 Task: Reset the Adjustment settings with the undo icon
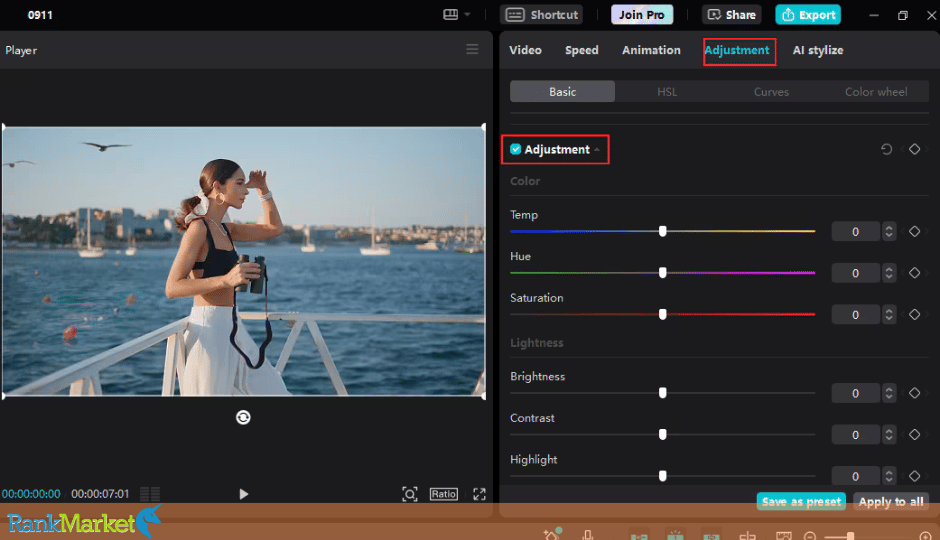(x=886, y=149)
